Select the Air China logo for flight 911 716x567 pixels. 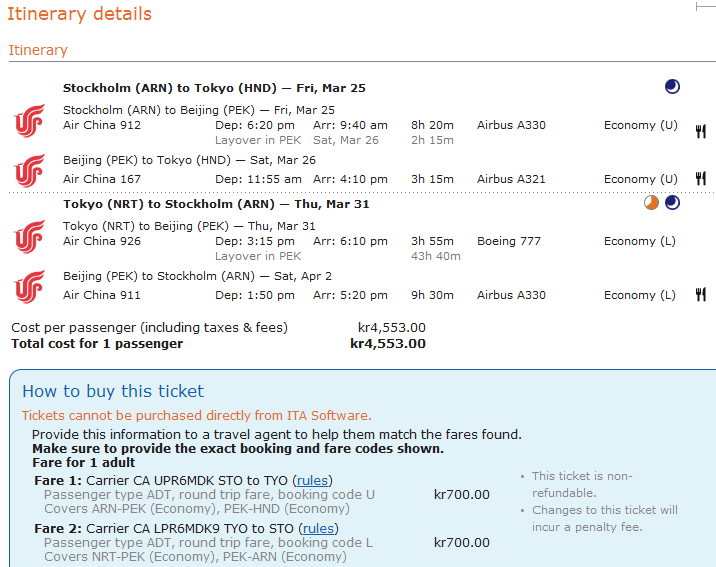point(29,285)
